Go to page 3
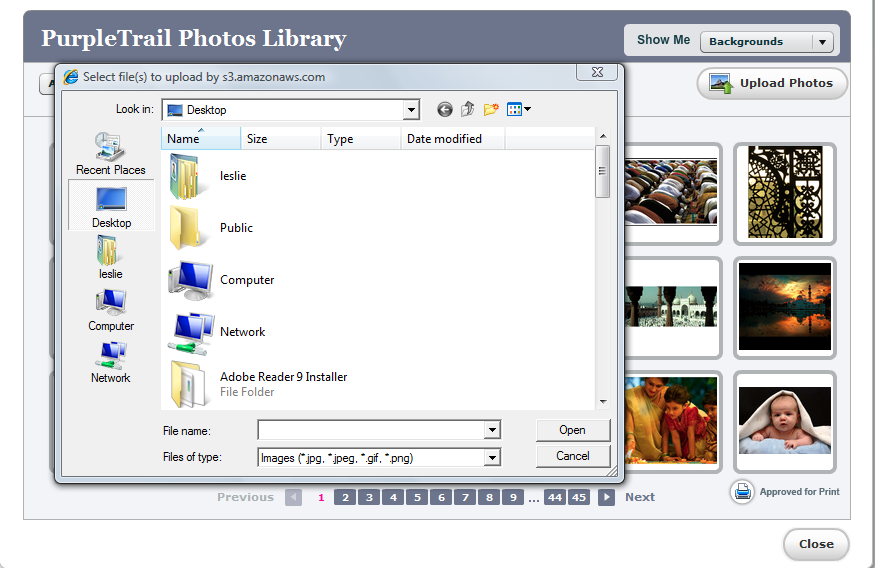875x568 pixels. (369, 497)
